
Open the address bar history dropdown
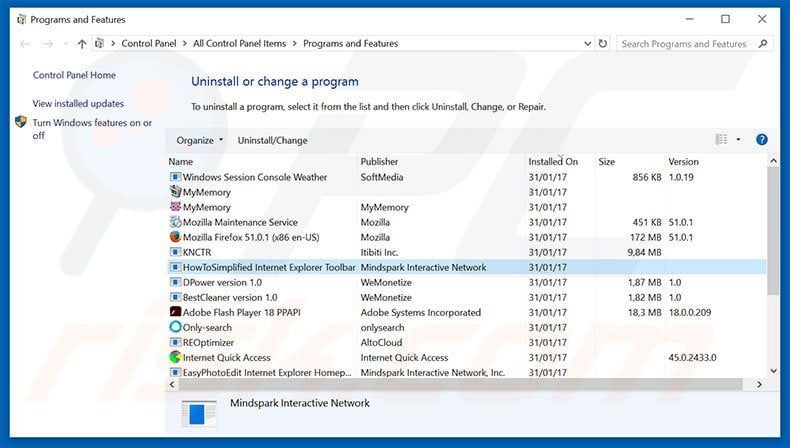tap(587, 43)
